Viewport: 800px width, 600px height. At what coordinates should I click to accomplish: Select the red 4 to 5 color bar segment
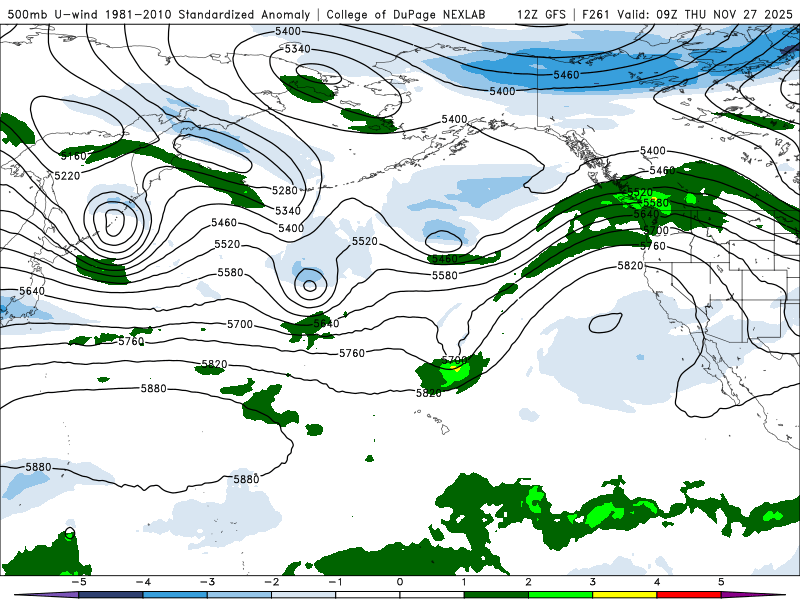coord(689,595)
